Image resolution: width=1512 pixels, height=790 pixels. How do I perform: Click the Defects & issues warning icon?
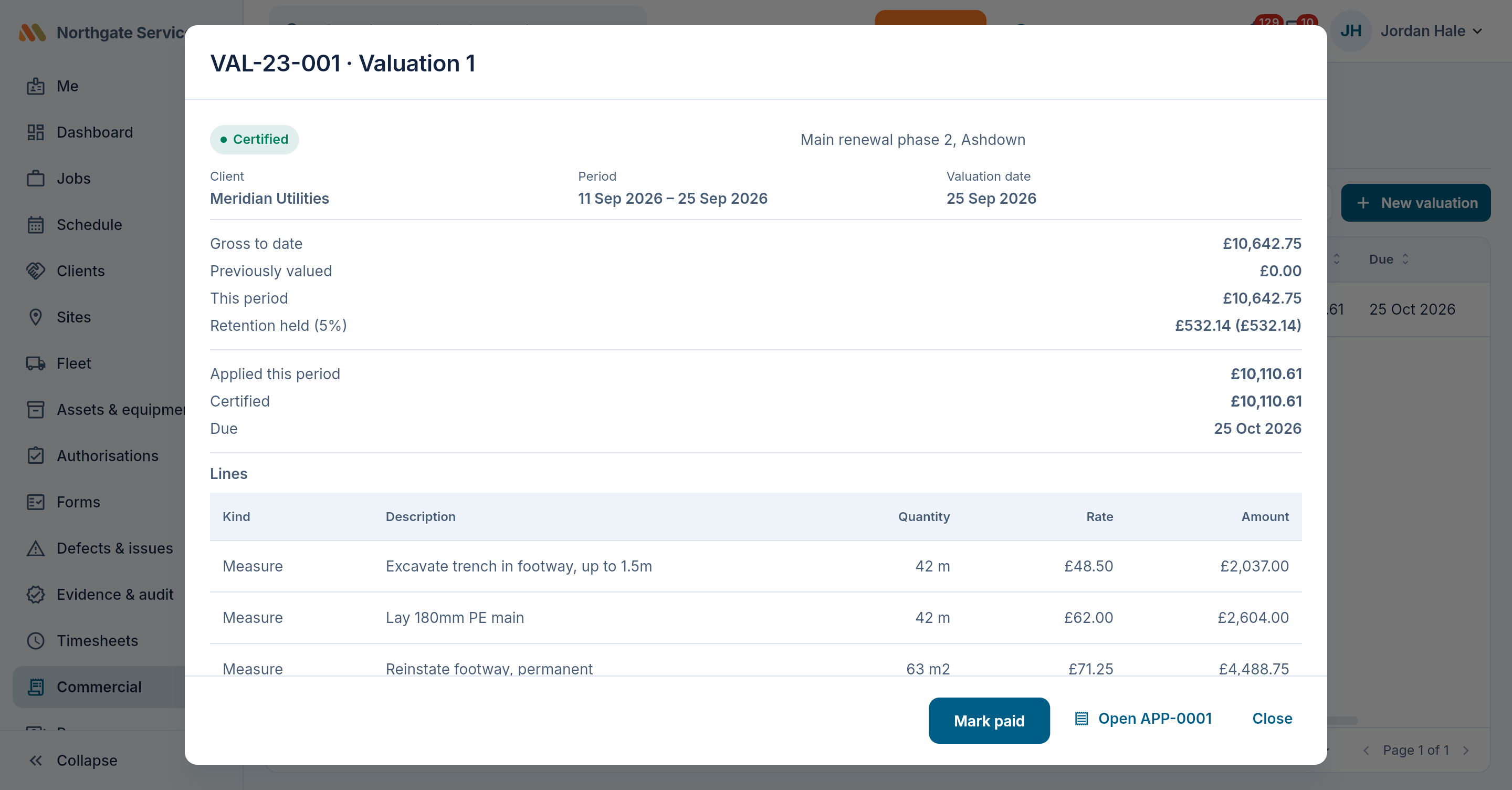(35, 548)
